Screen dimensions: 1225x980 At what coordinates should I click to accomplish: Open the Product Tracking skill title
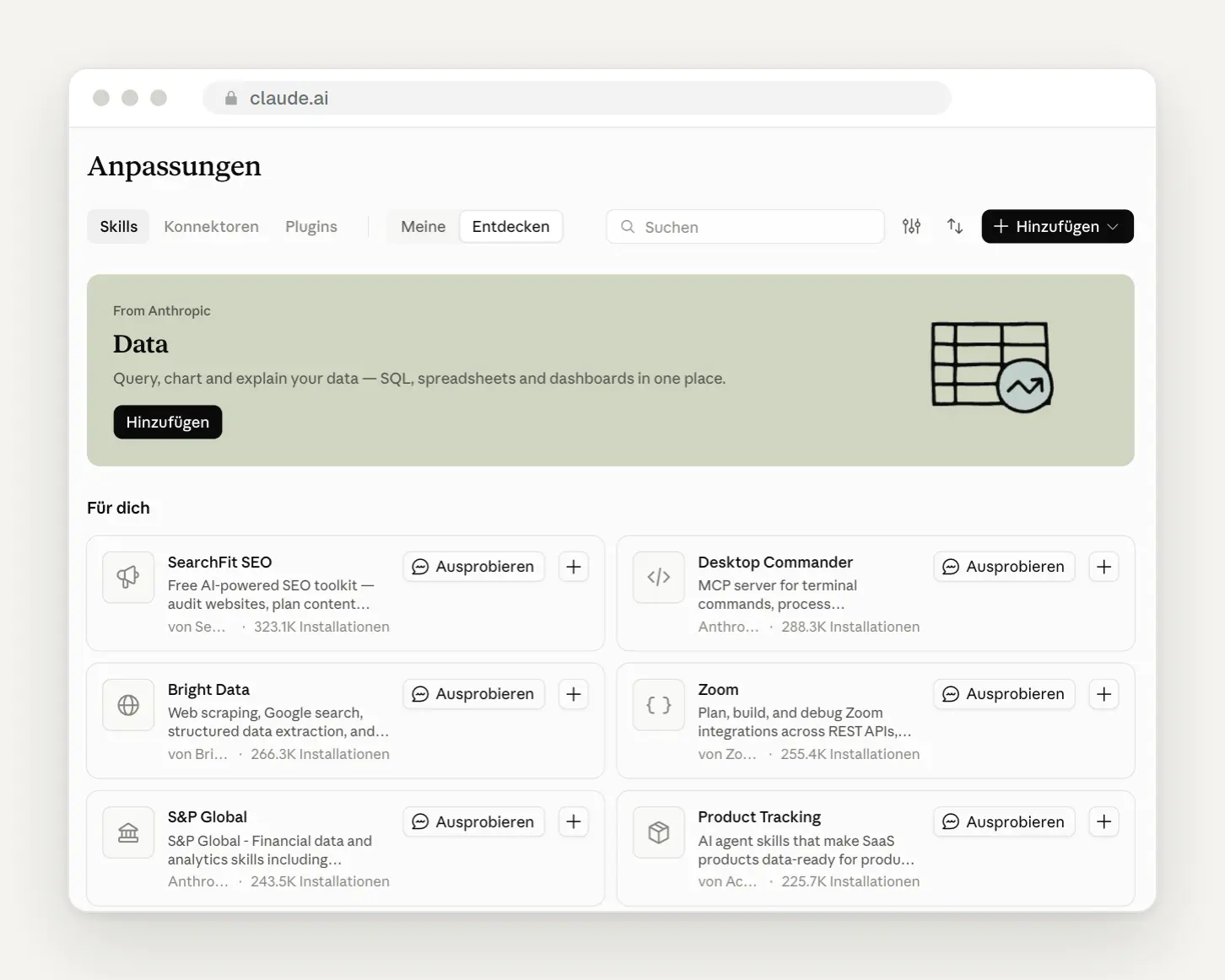point(759,817)
